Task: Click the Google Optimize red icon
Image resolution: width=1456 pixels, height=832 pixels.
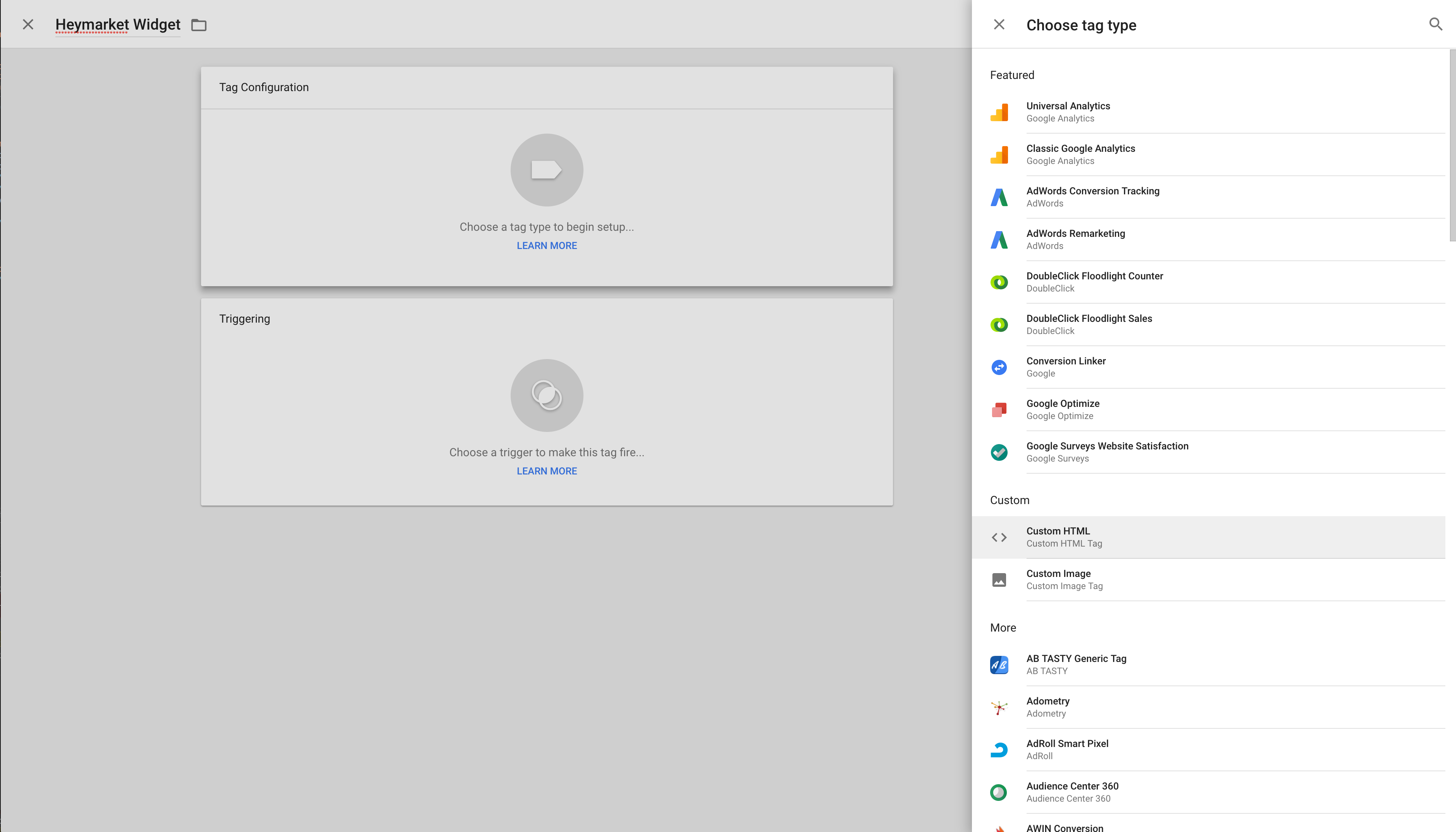Action: tap(998, 410)
